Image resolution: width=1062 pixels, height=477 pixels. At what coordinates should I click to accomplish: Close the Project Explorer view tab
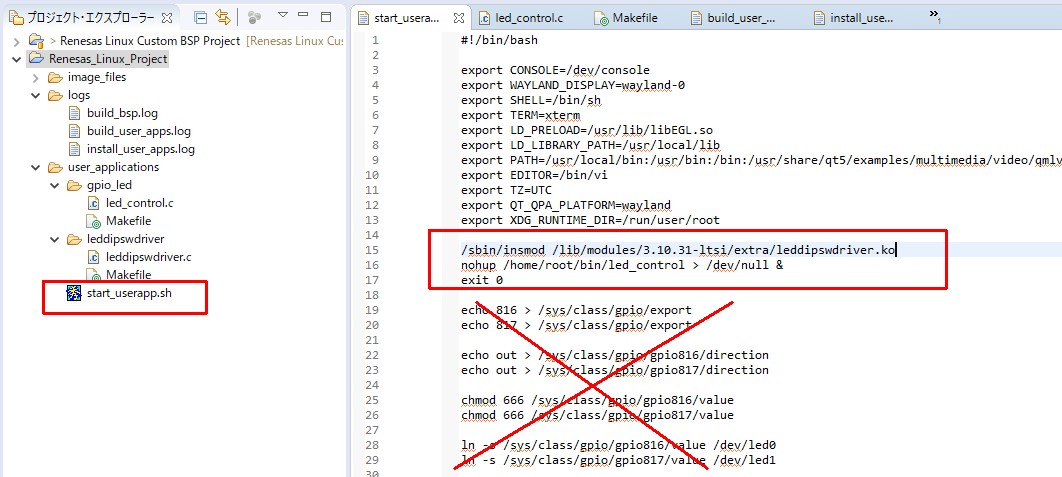tap(167, 18)
